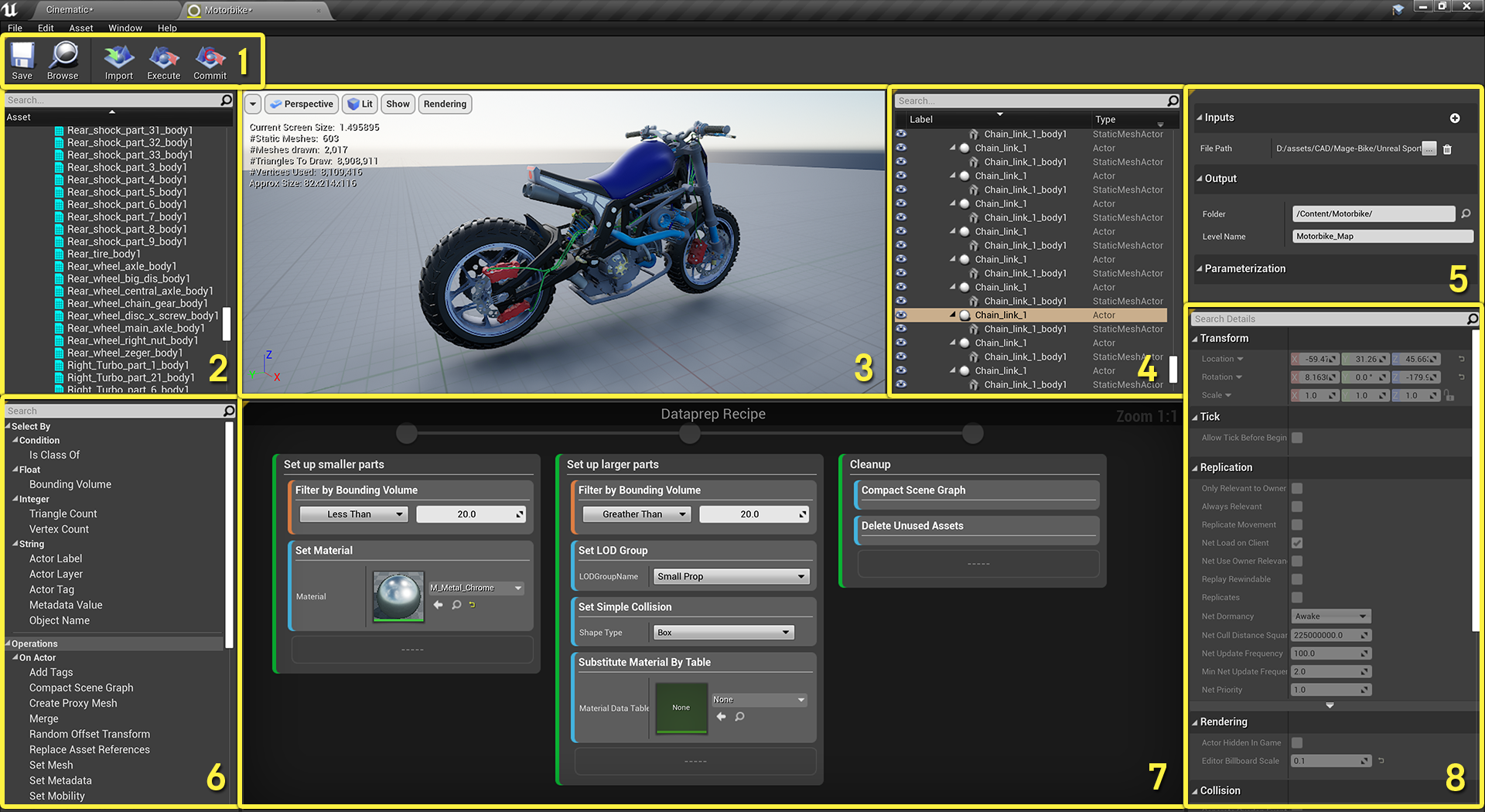Enable Actor Hidden In Game checkbox

coord(1297,742)
